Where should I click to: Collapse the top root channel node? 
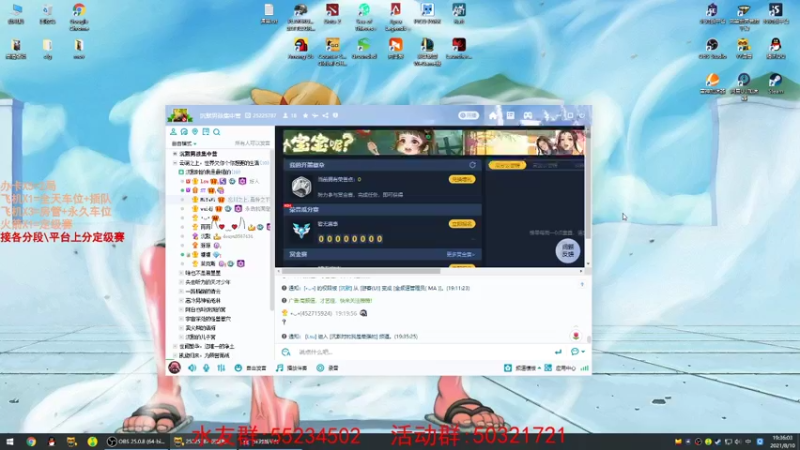tap(175, 154)
